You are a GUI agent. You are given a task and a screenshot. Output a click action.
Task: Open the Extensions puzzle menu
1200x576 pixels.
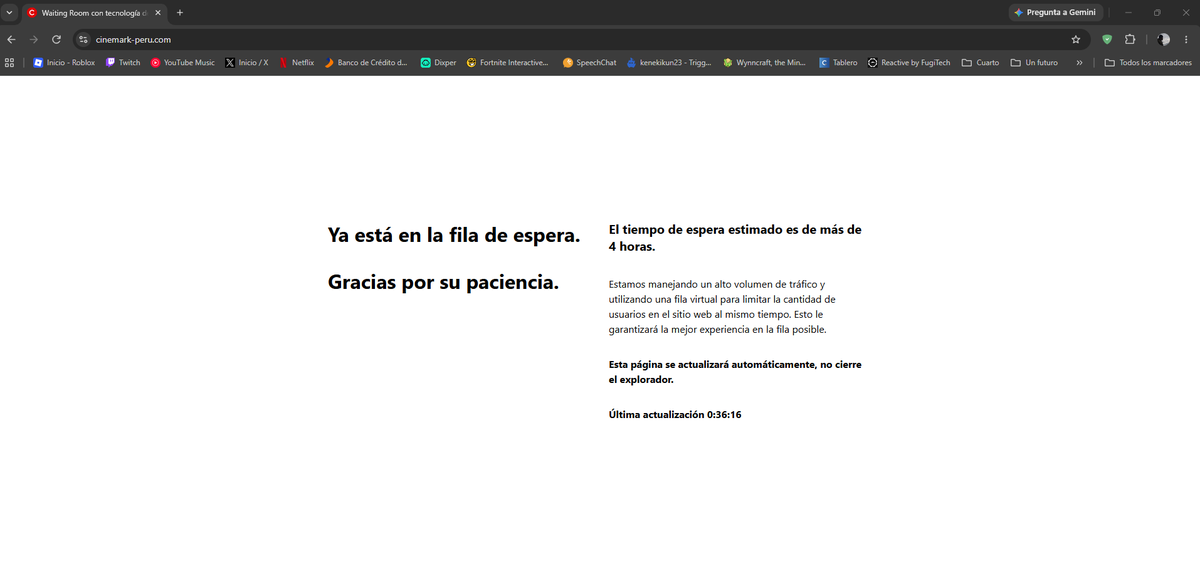(1130, 39)
